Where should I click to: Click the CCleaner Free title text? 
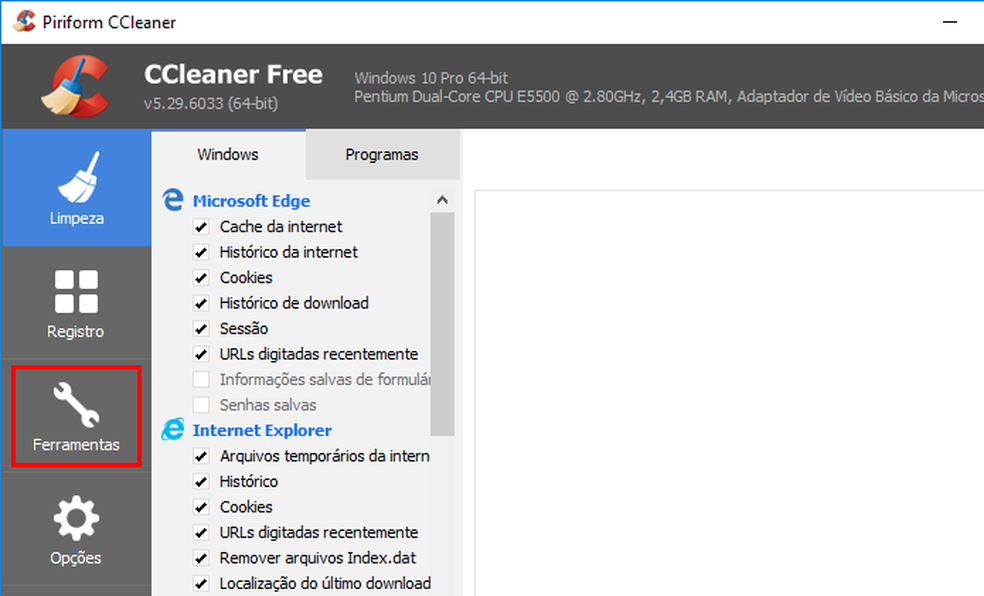click(233, 75)
